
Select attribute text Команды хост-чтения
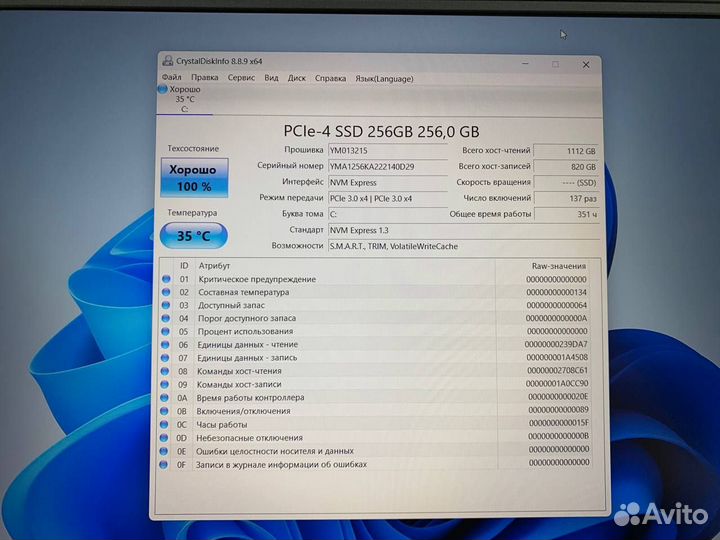point(239,371)
